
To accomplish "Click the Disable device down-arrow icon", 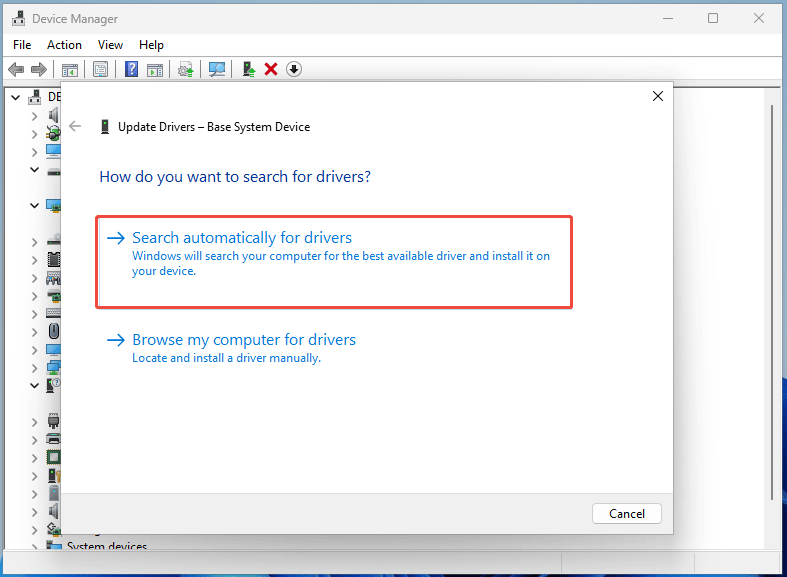I will [294, 69].
